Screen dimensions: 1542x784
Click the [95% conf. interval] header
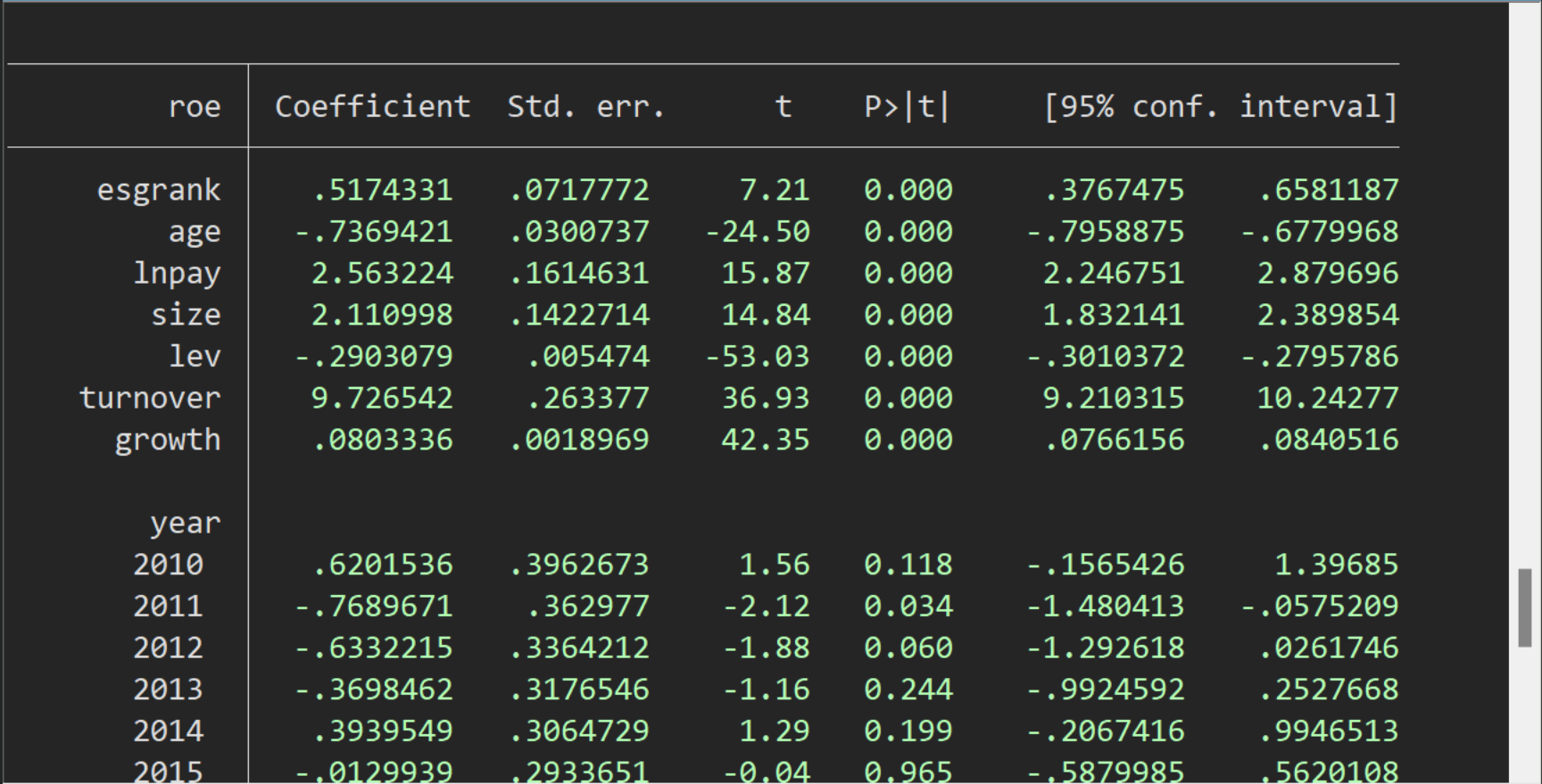point(1220,107)
